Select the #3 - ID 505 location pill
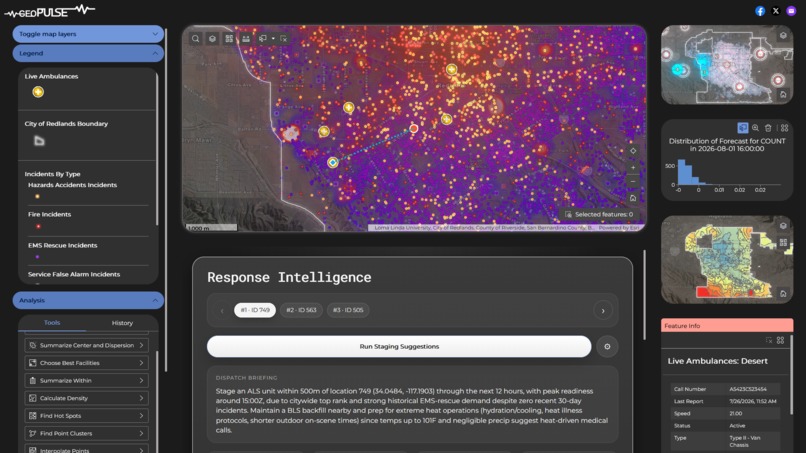This screenshot has width=806, height=453. tap(348, 310)
